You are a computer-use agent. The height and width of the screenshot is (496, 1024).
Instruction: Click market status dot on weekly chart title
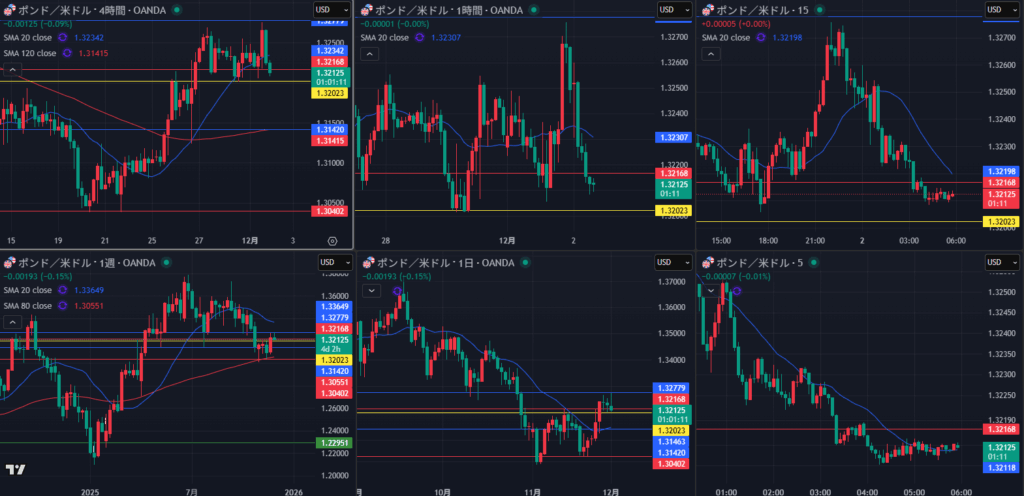165,263
